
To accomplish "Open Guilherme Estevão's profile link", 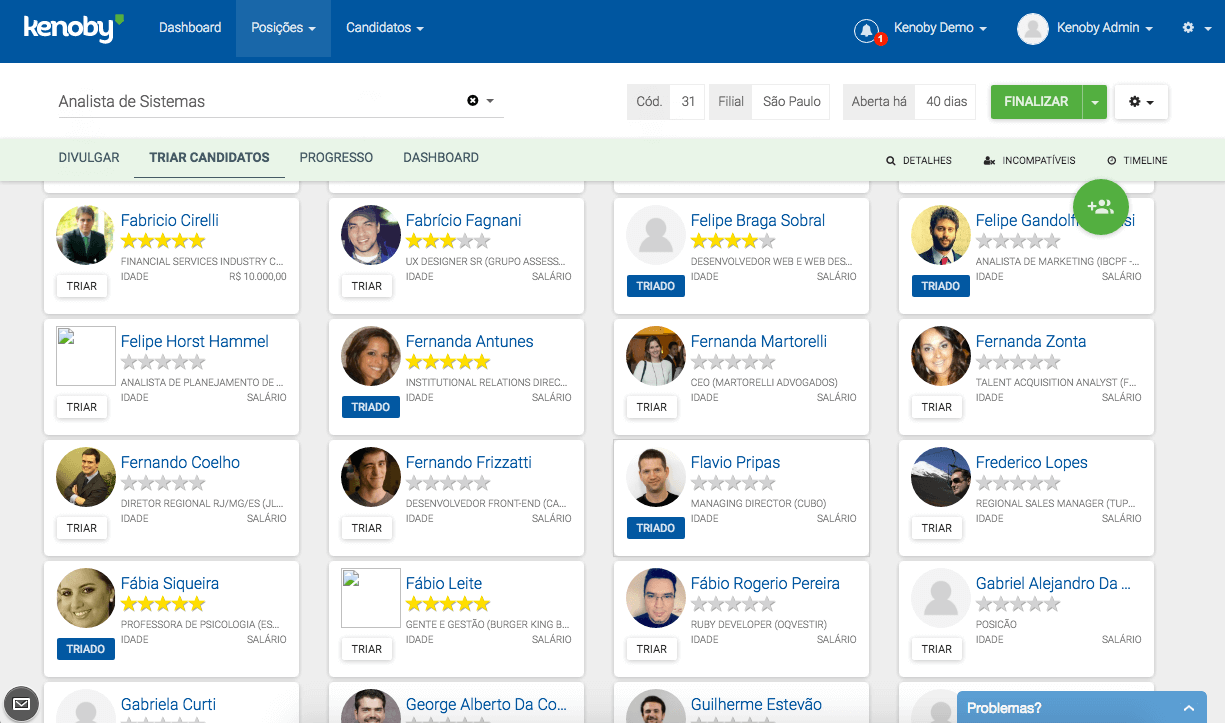I will [756, 705].
